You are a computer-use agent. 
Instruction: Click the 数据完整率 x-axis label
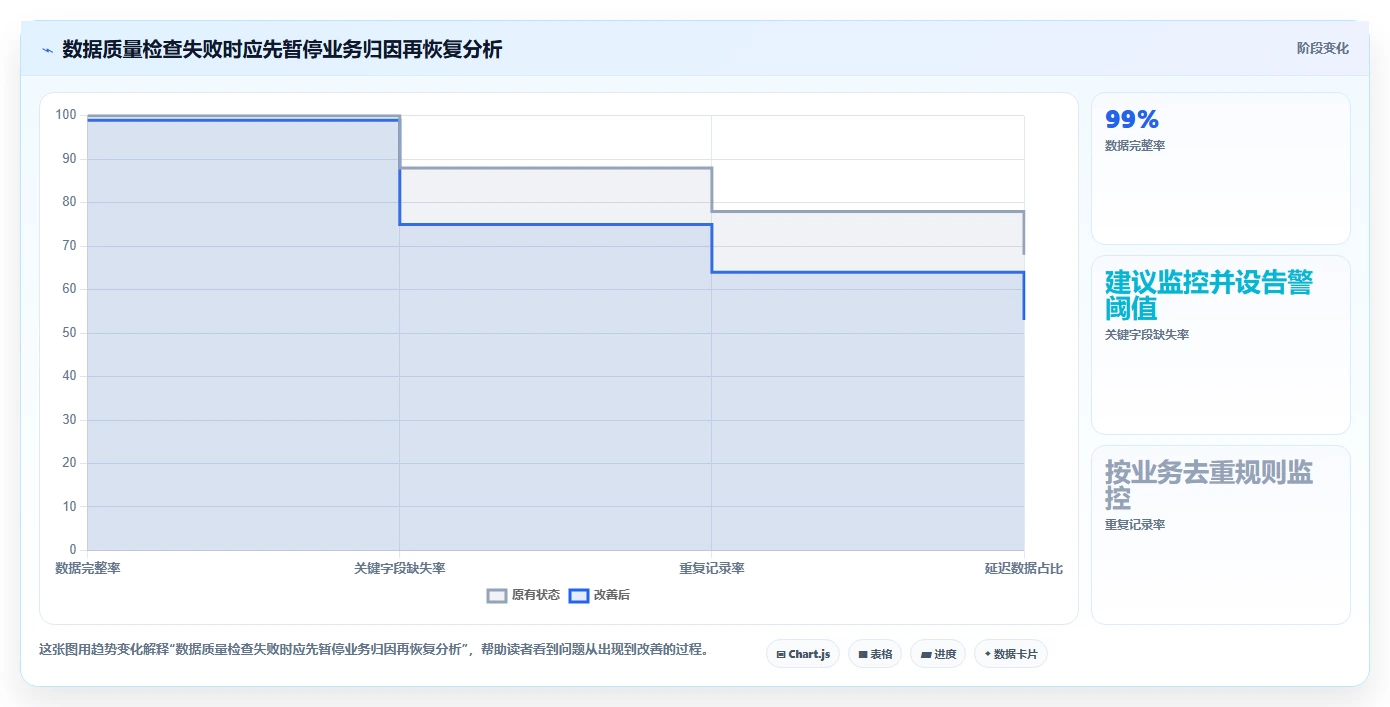pyautogui.click(x=88, y=568)
